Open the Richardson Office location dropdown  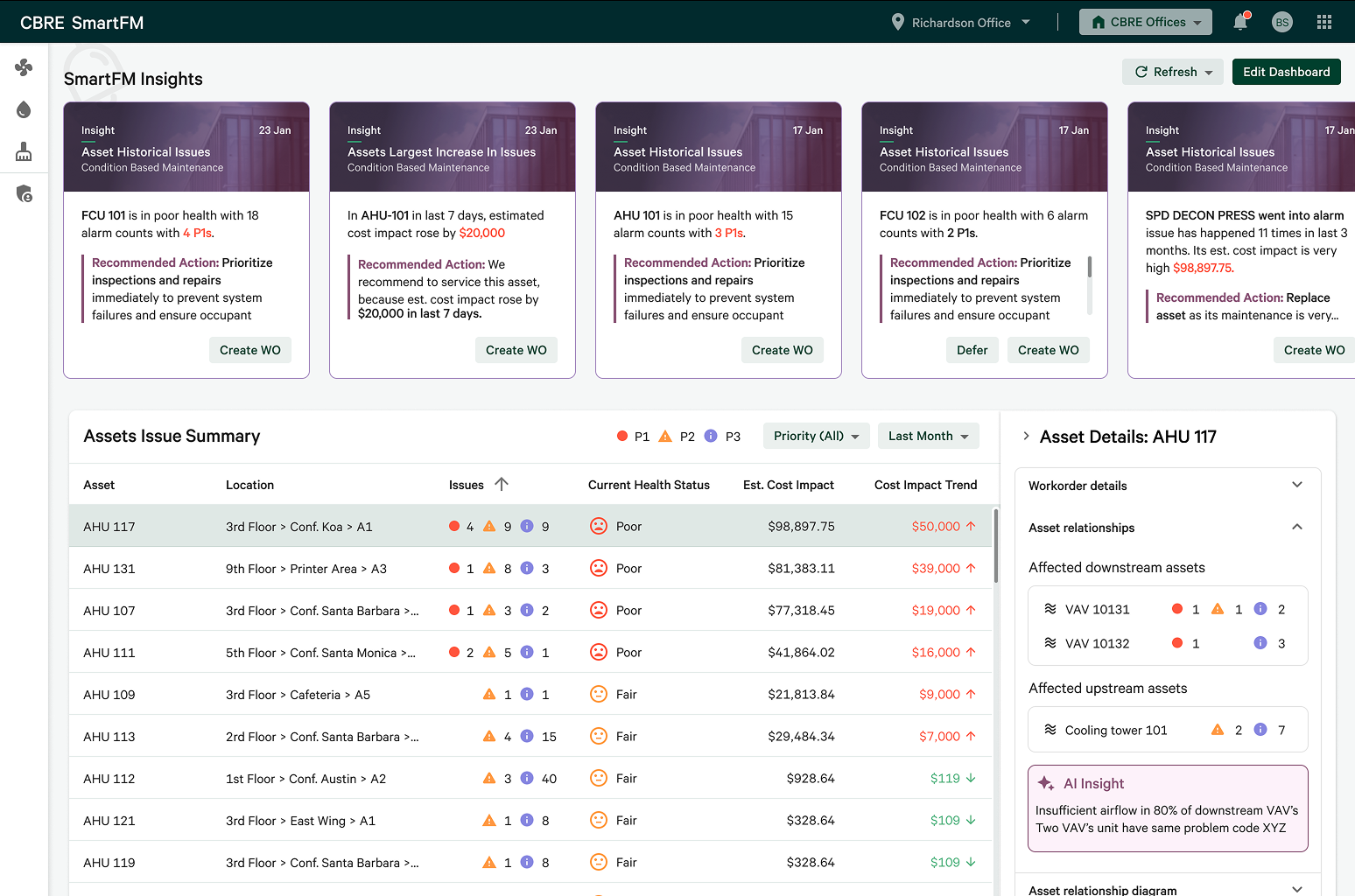point(960,22)
